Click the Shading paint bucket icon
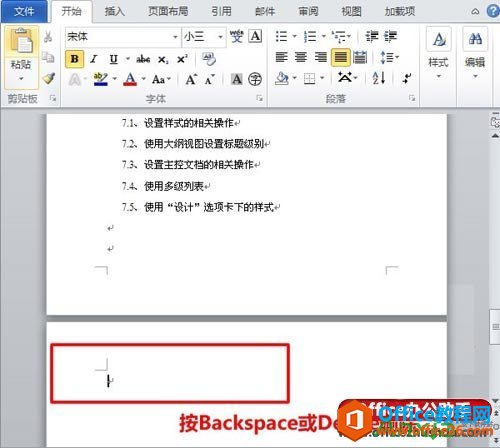The image size is (500, 448). [x=282, y=79]
